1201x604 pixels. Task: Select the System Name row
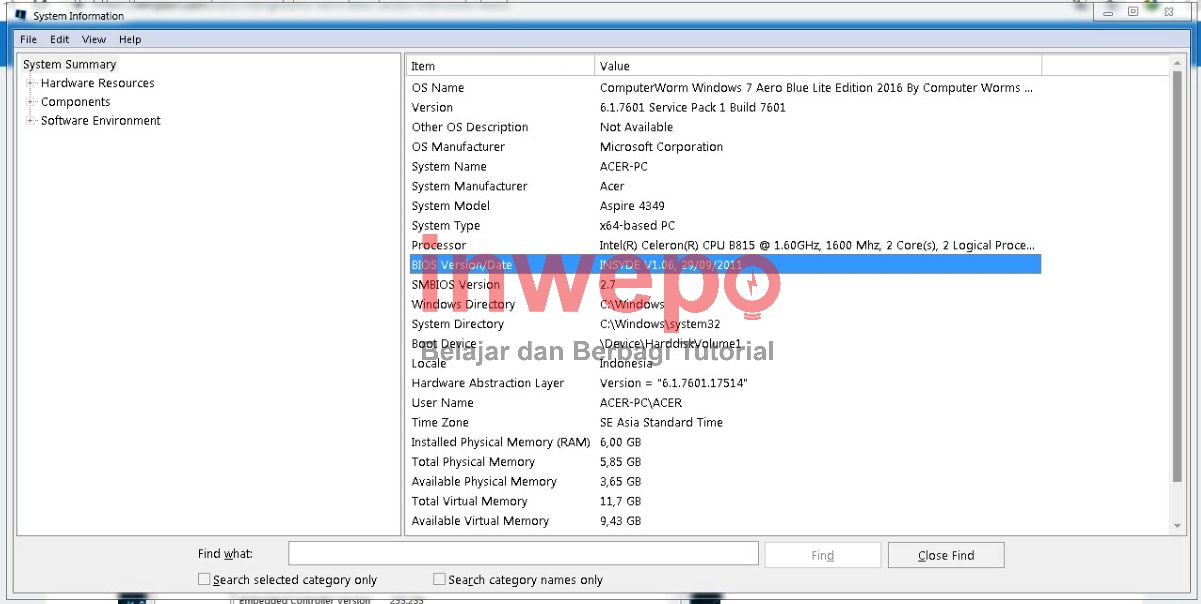pyautogui.click(x=724, y=167)
